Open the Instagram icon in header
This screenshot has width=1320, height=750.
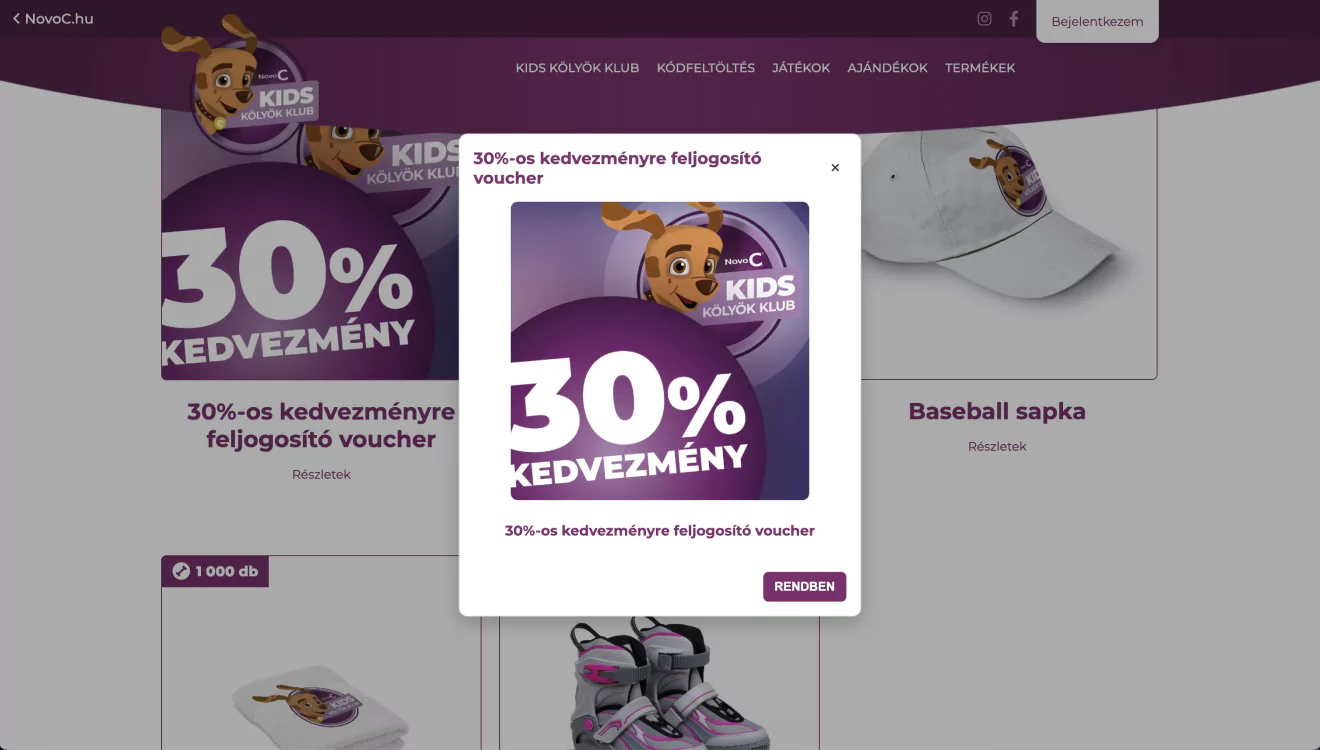coord(984,19)
